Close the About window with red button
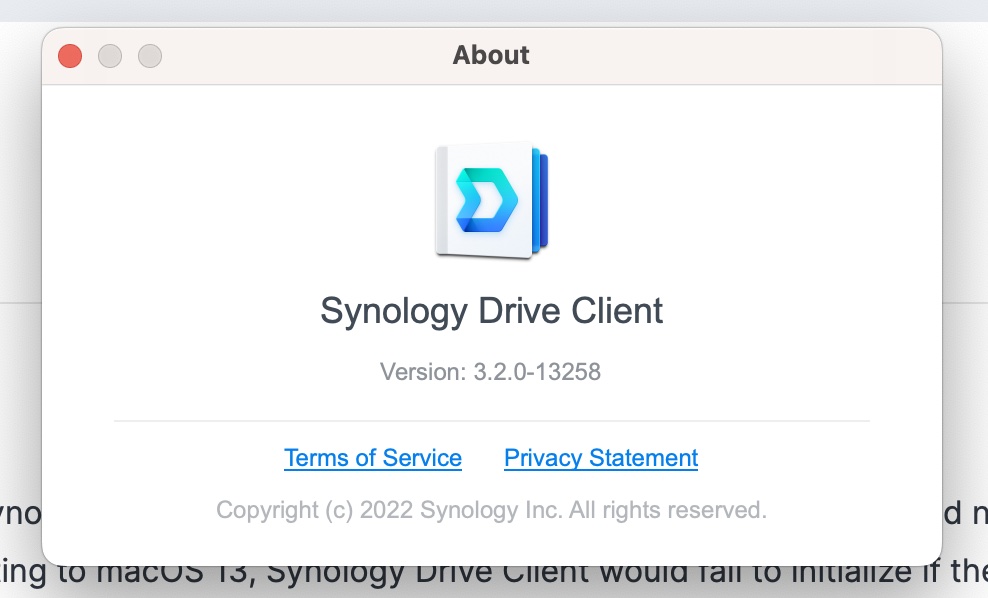 pyautogui.click(x=70, y=56)
